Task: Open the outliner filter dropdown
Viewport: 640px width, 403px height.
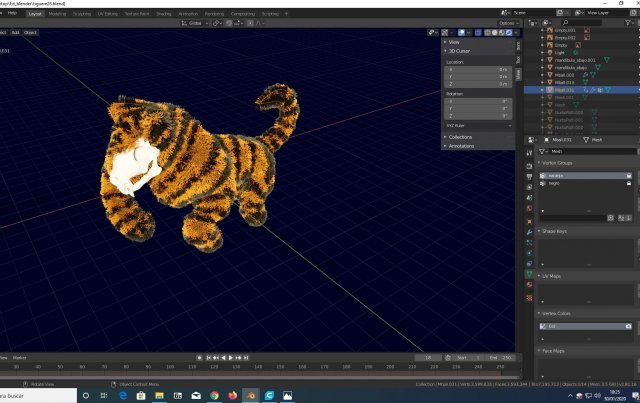Action: point(629,23)
